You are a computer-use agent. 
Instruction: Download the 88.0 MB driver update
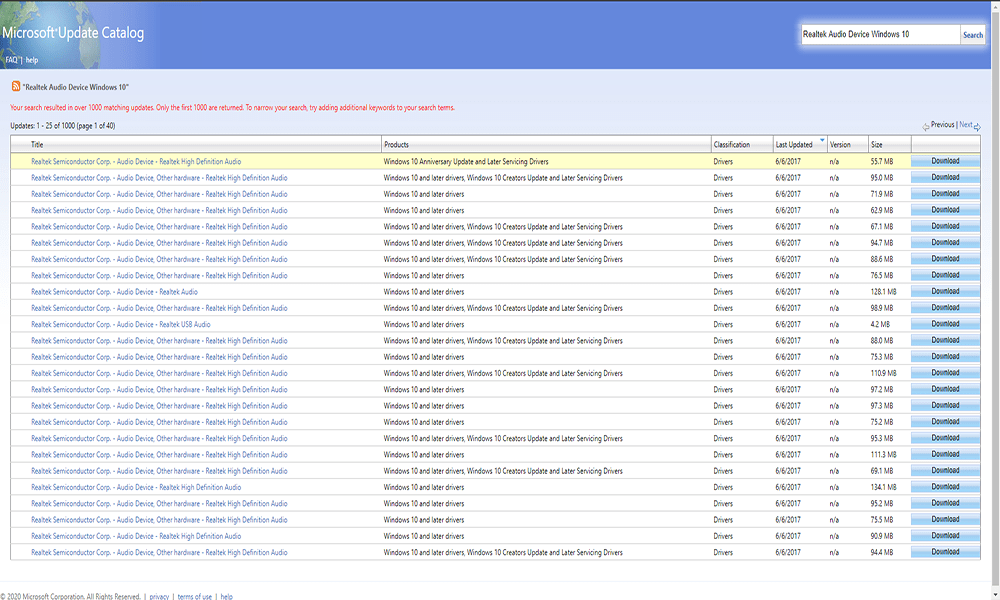tap(945, 340)
